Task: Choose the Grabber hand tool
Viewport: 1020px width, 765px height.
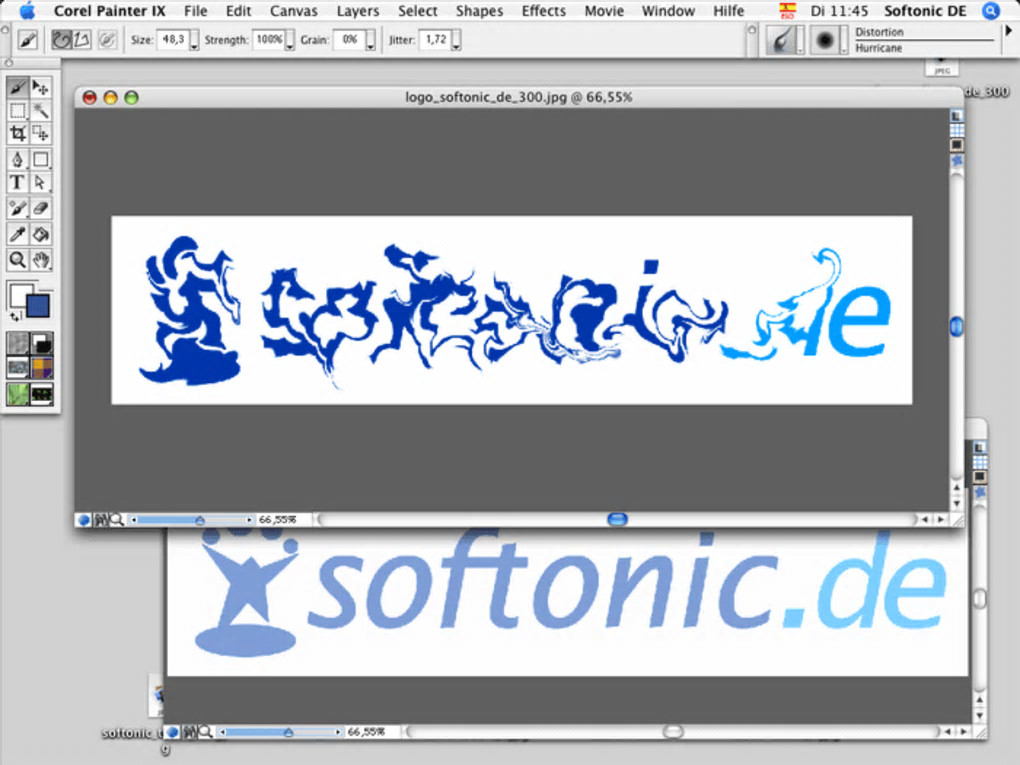Action: [x=41, y=260]
